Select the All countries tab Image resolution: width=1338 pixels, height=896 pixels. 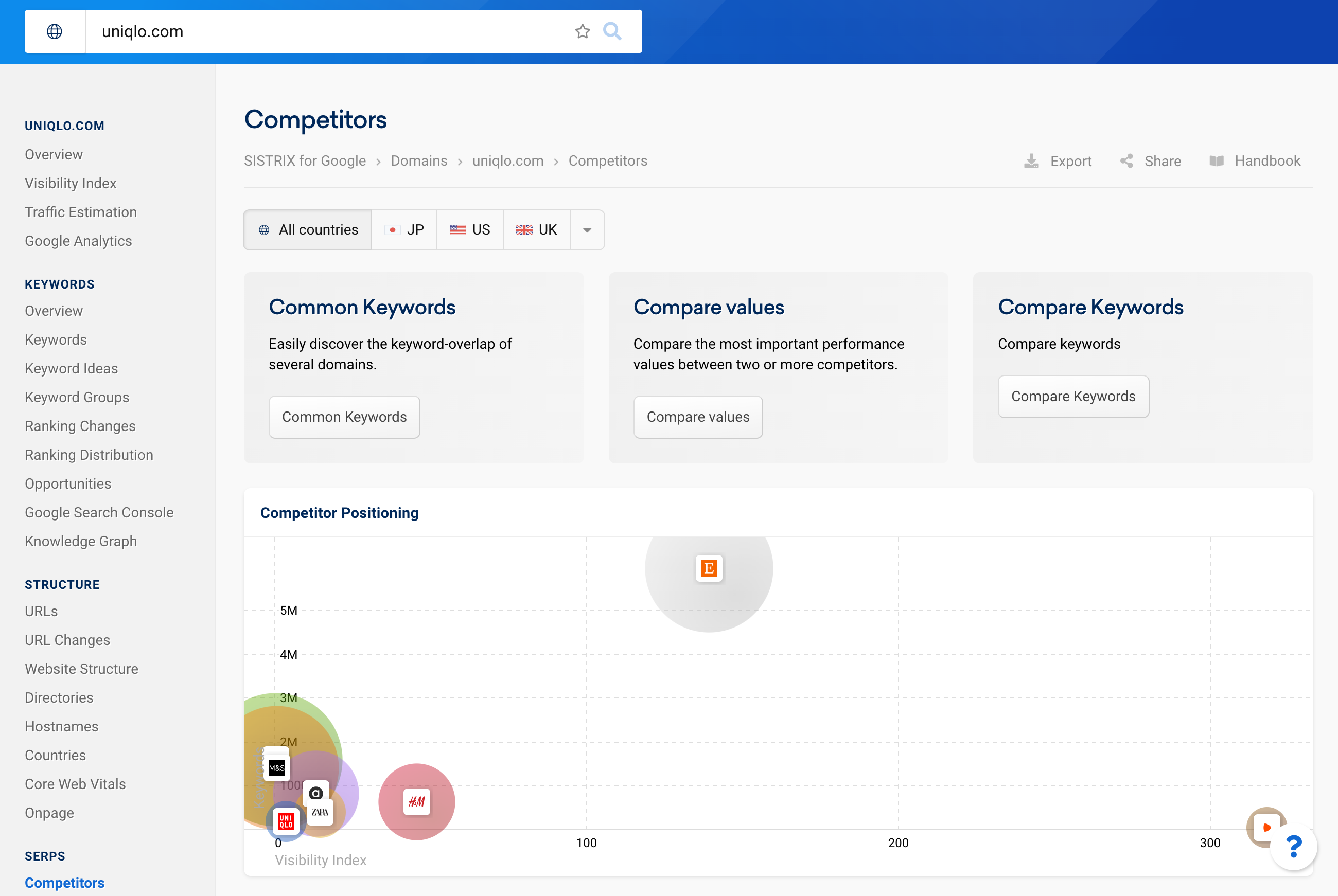pyautogui.click(x=308, y=230)
